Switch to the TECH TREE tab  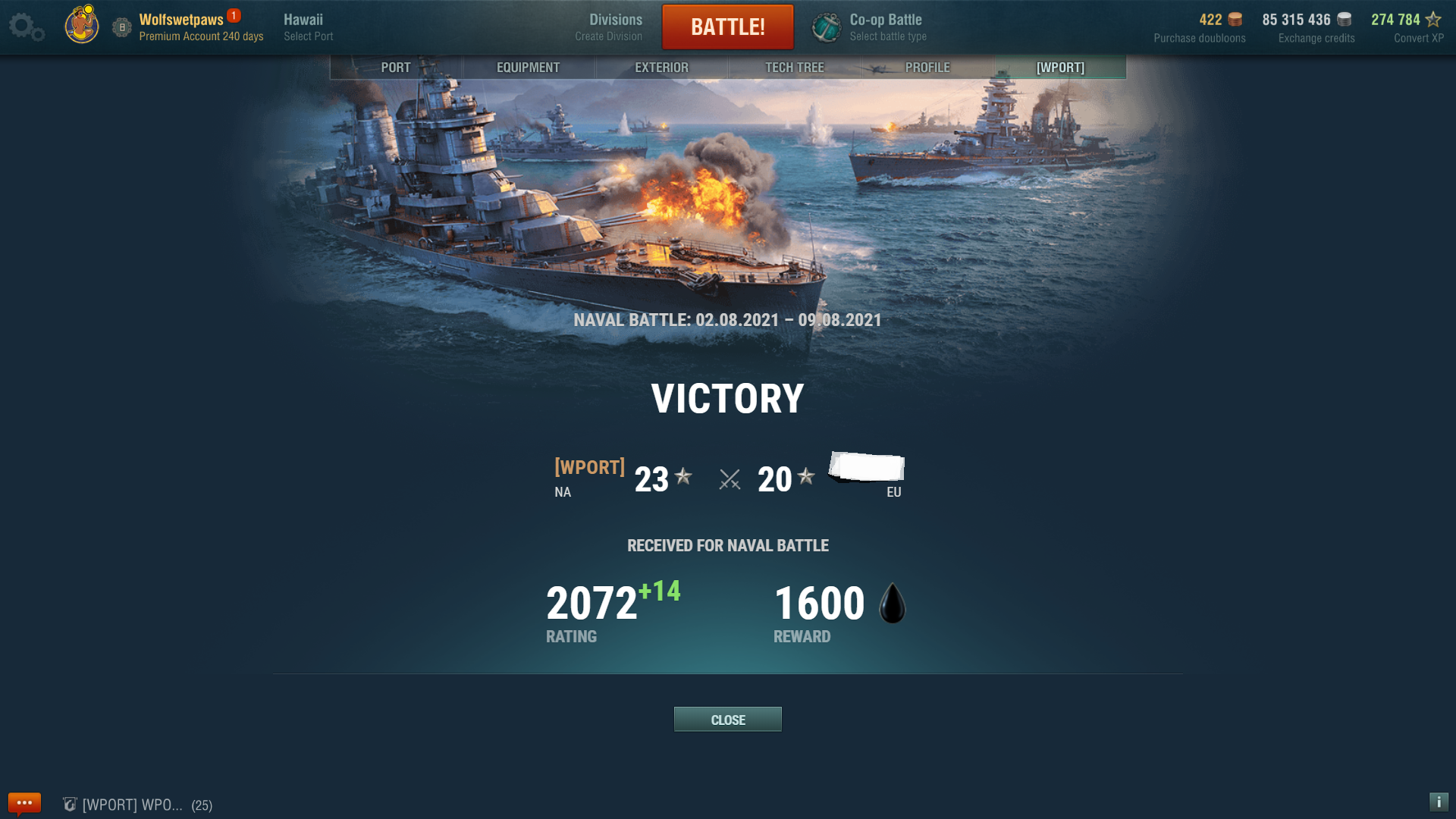(794, 67)
